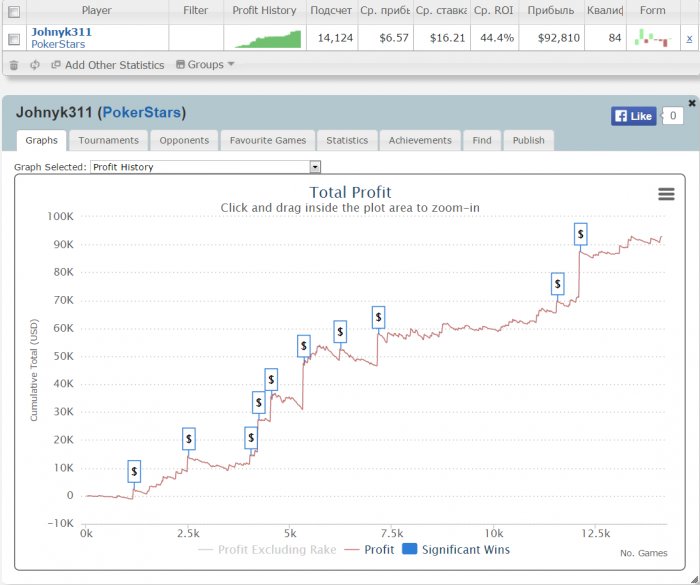Screen dimensions: 700x585
Task: Toggle the header select-all checkbox
Action: pyautogui.click(x=14, y=12)
